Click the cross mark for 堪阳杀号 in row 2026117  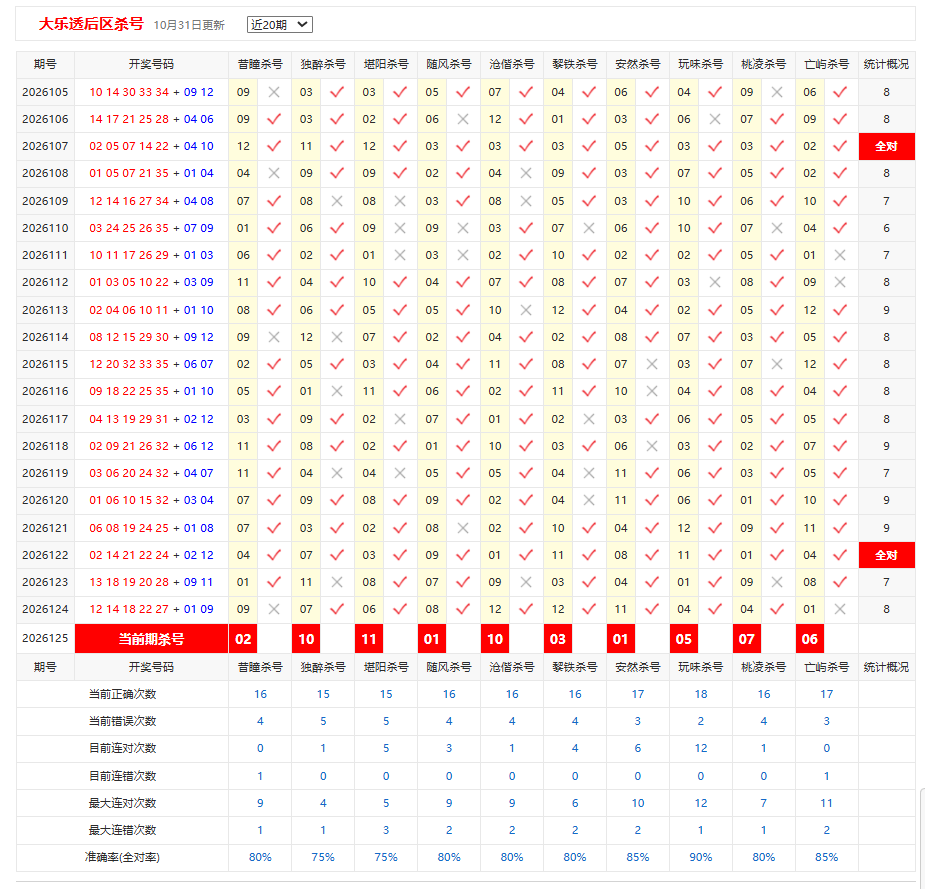(x=400, y=419)
